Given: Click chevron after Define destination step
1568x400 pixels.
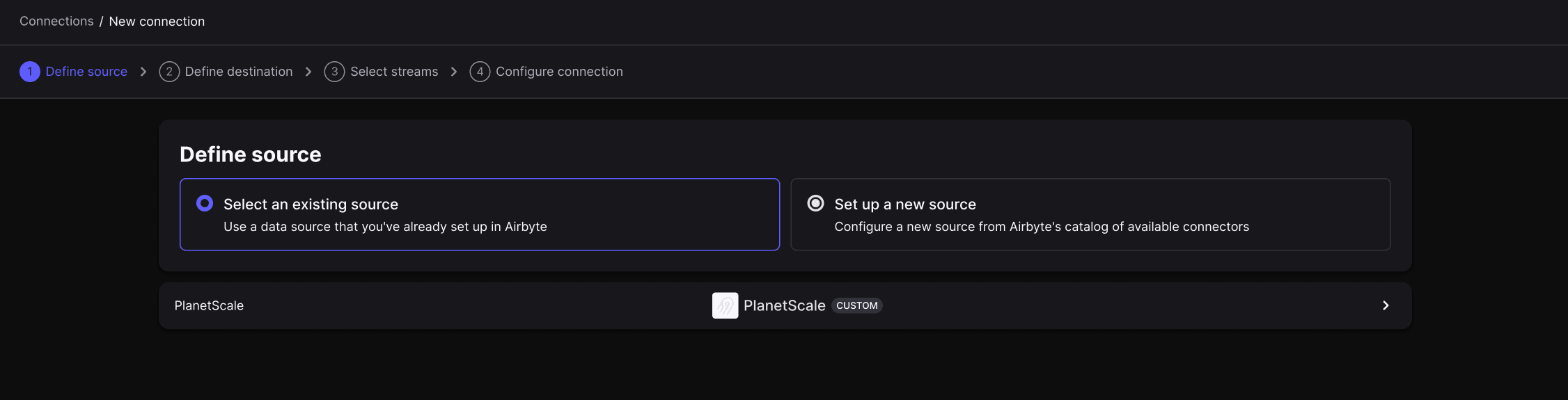Looking at the screenshot, I should pyautogui.click(x=308, y=72).
